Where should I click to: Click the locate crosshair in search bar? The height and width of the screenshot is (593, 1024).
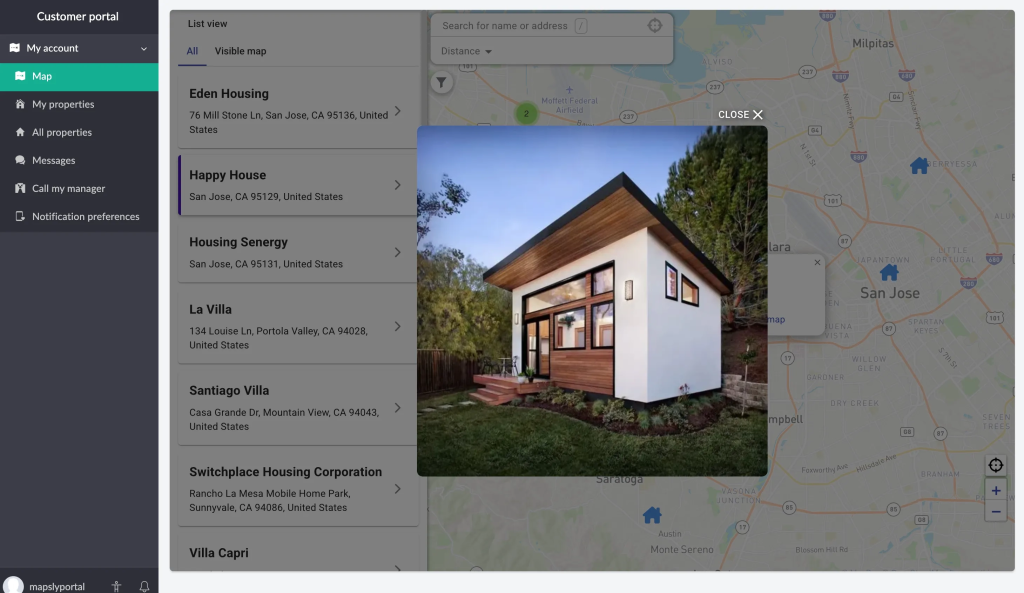pyautogui.click(x=654, y=26)
